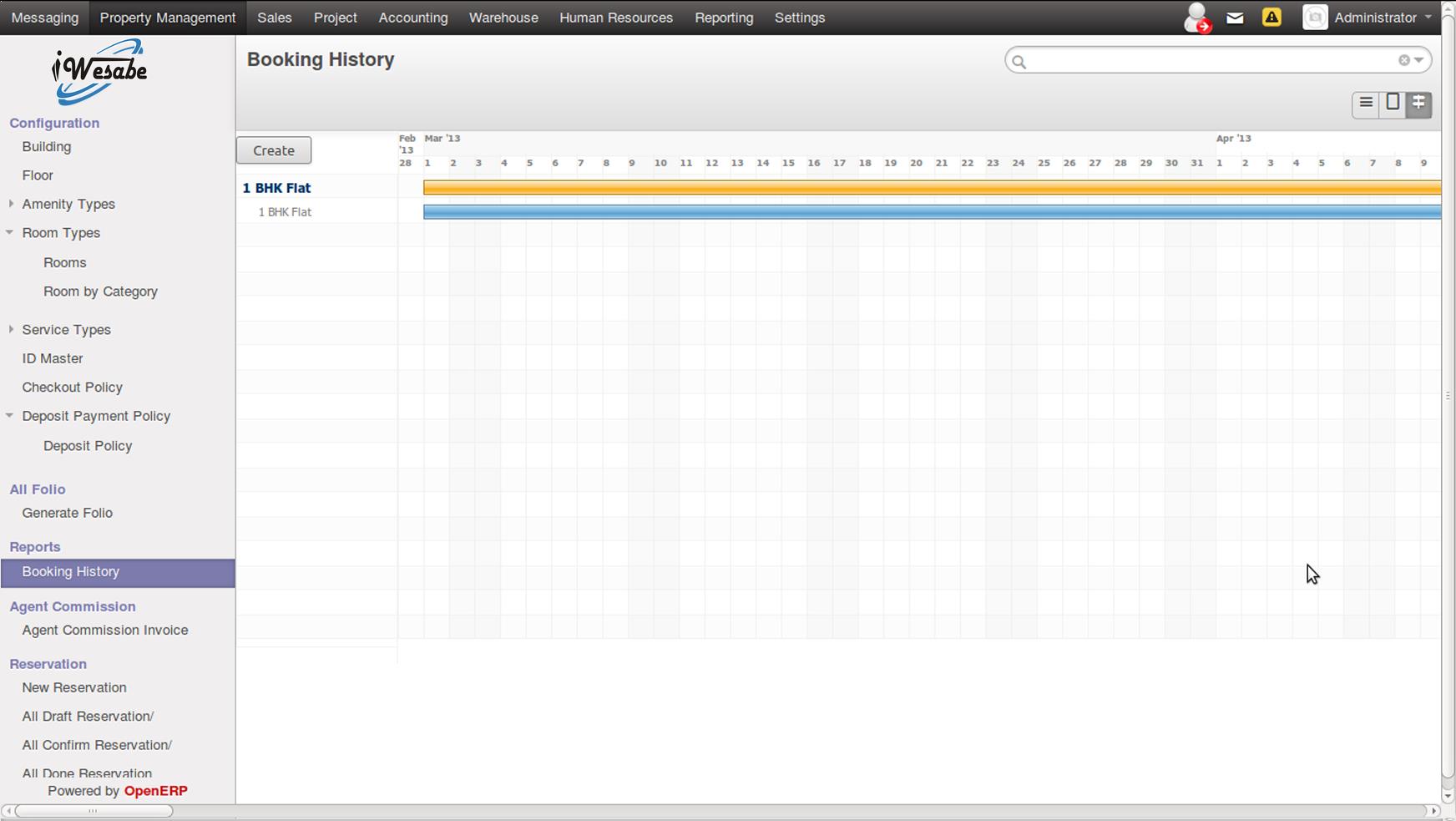The height and width of the screenshot is (821, 1456).
Task: Click the iWesabe logo
Action: (x=99, y=72)
